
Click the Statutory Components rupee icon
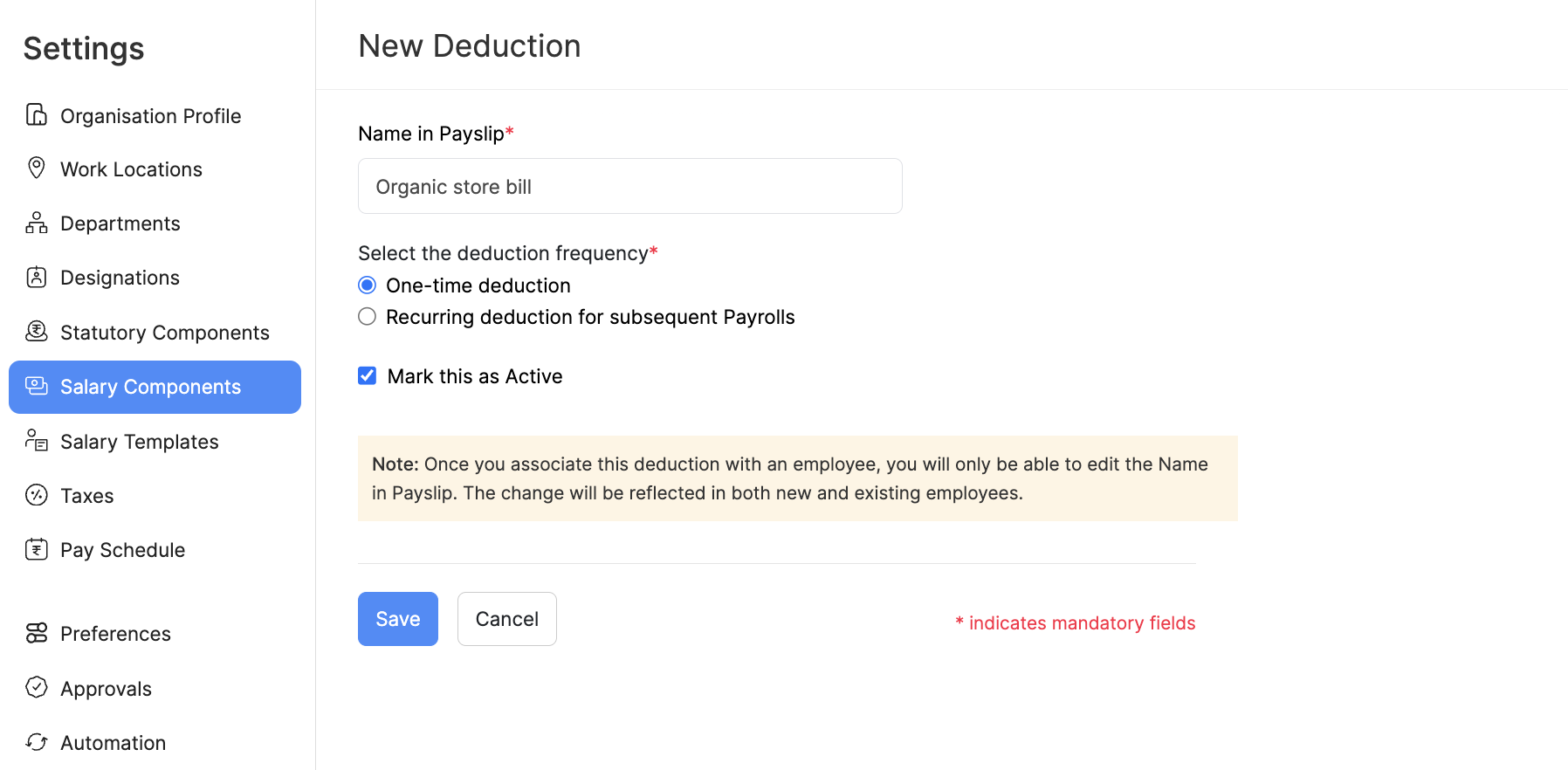pyautogui.click(x=36, y=332)
